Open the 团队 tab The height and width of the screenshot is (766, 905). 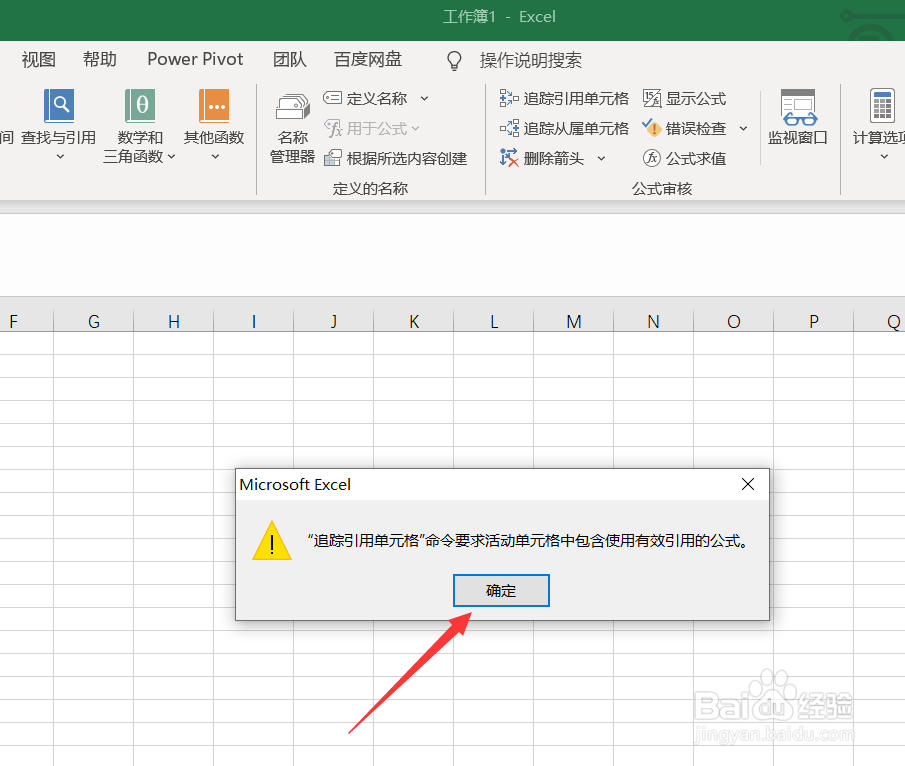pos(290,59)
